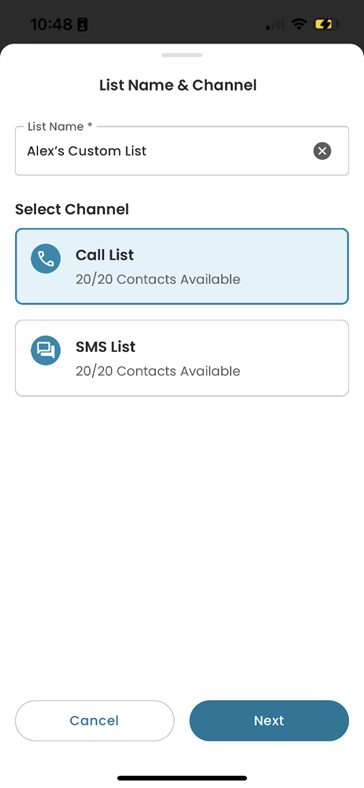Tap 20/20 Contacts Available under Call List

coord(158,279)
